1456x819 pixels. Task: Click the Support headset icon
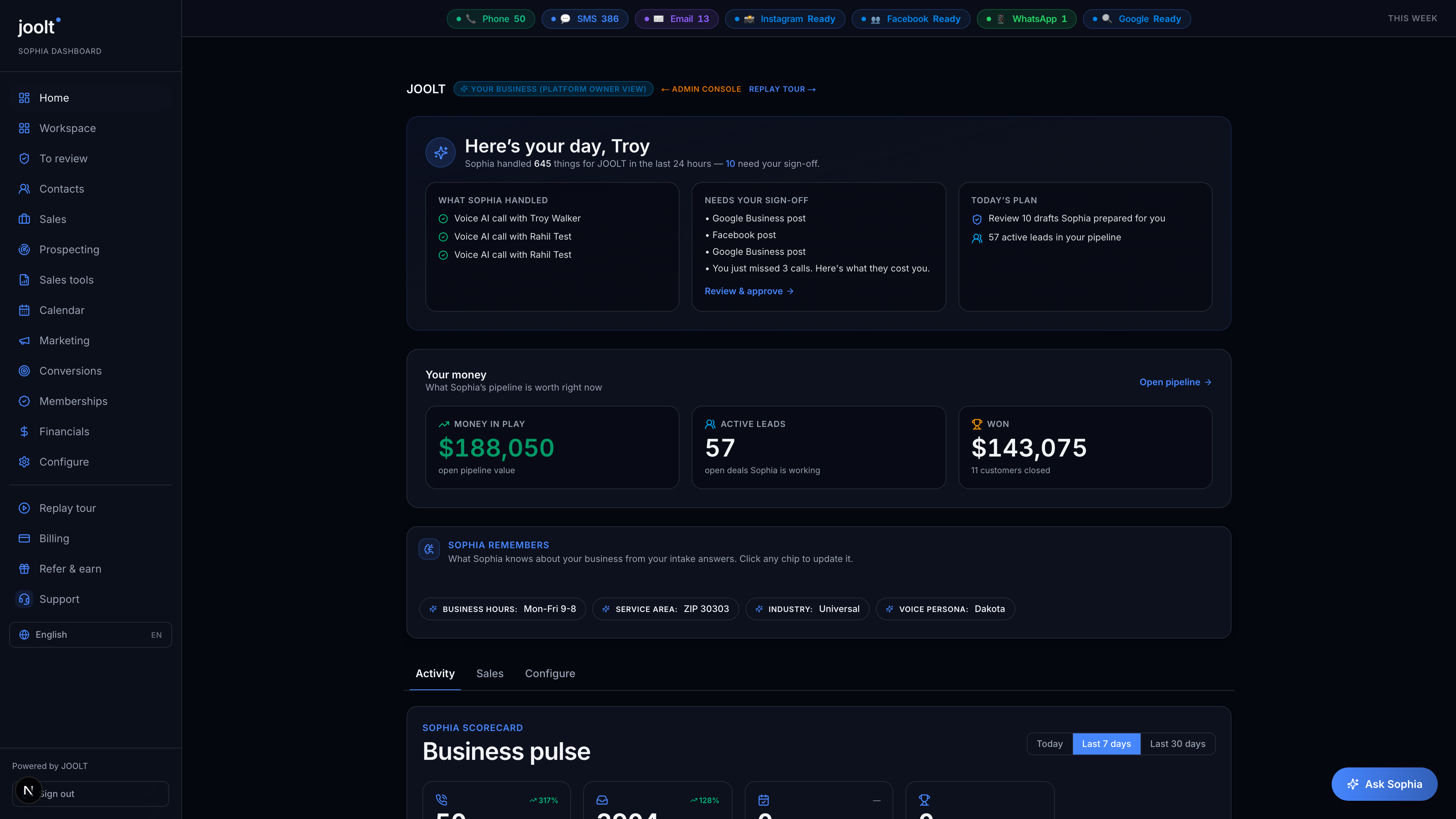[24, 599]
